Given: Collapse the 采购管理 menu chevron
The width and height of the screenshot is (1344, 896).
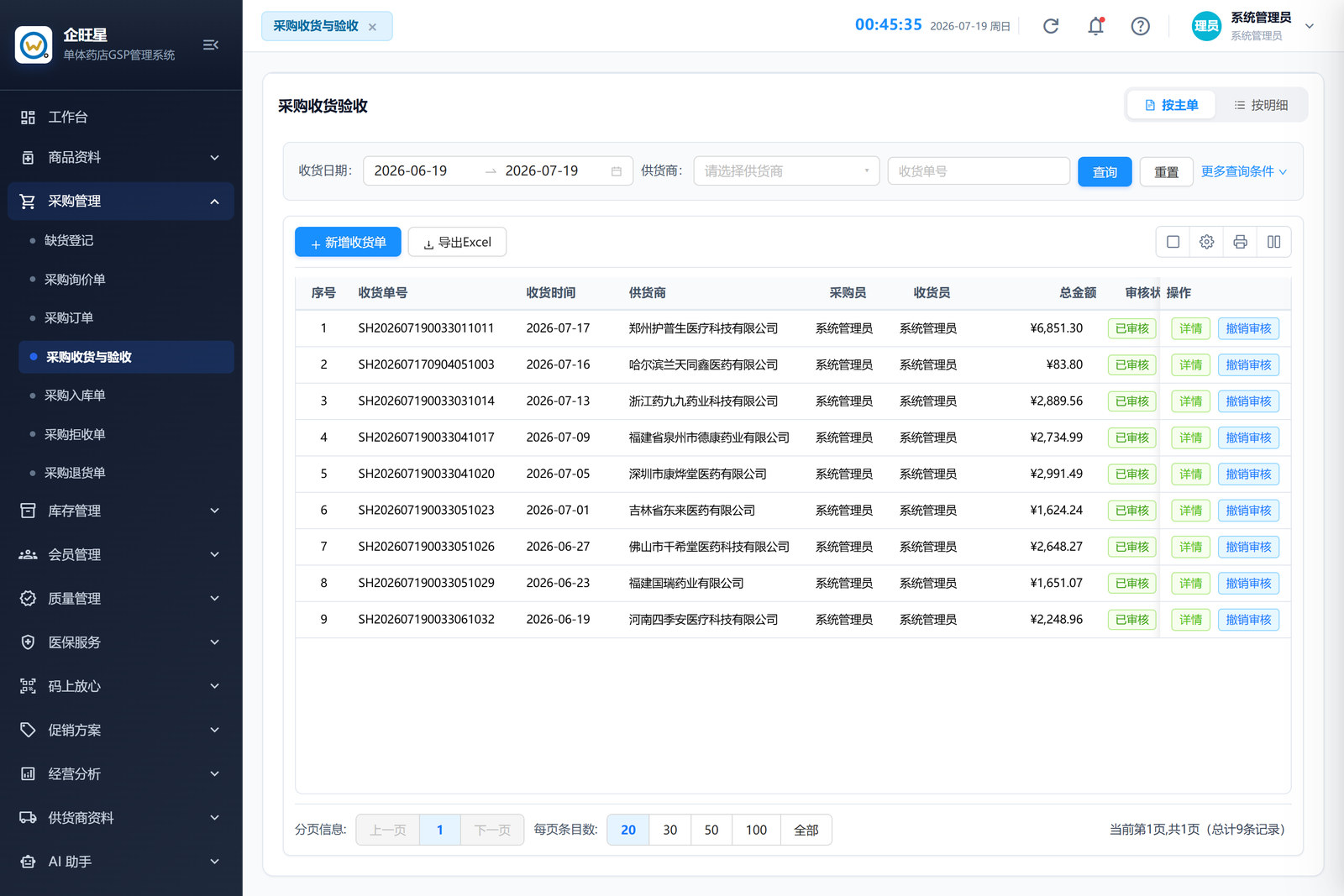Looking at the screenshot, I should coord(214,202).
